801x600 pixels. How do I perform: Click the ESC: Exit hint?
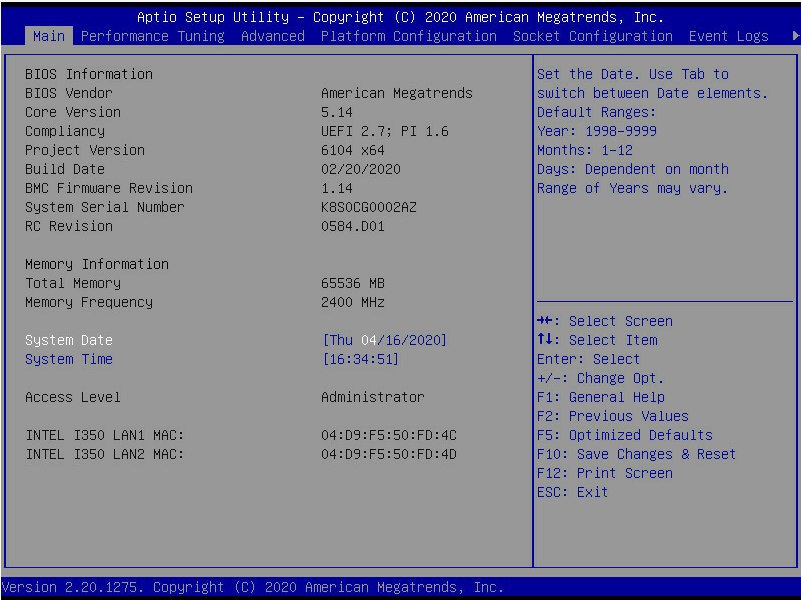573,492
